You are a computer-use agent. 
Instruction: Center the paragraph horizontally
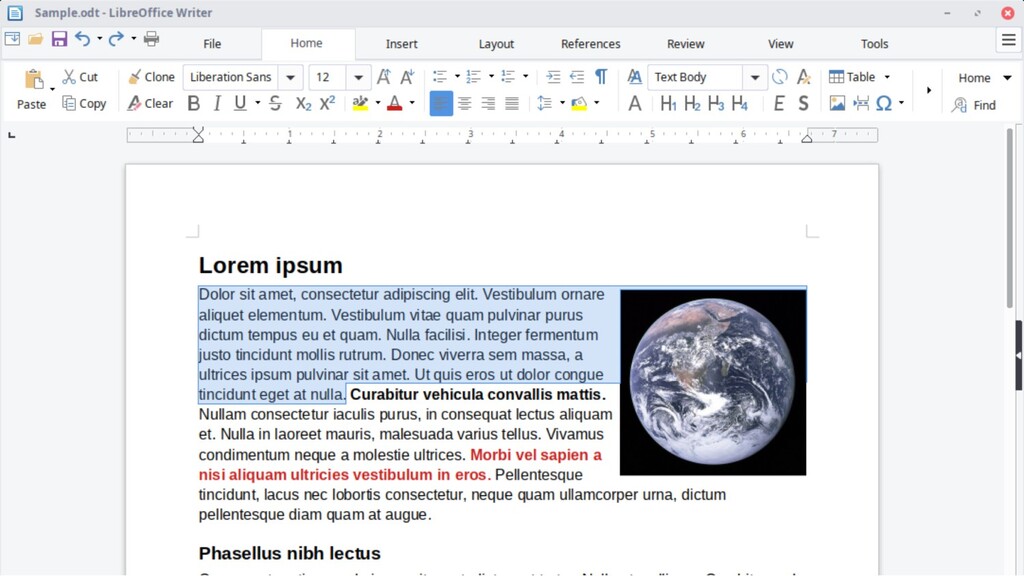464,103
